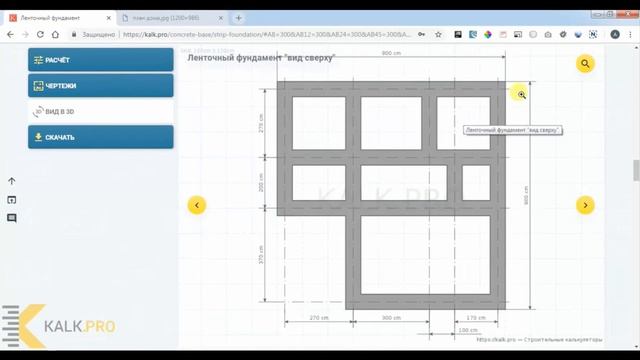Click the comment bubble icon in left sidebar

tap(11, 218)
